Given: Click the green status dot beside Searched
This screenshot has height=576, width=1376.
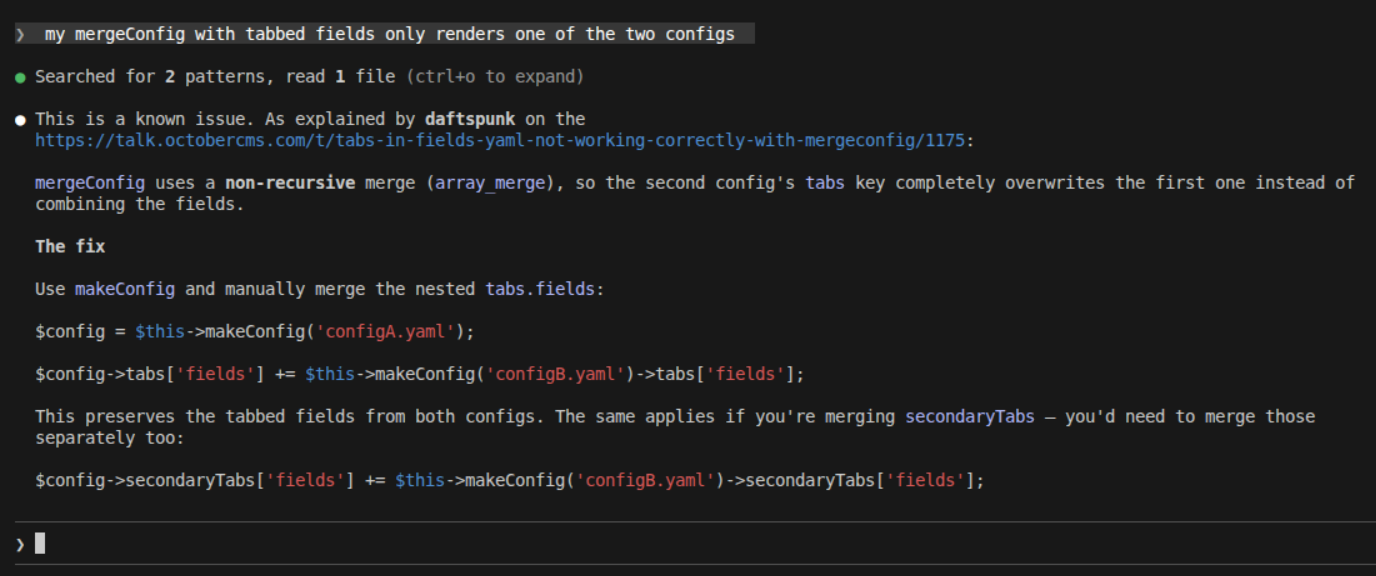Looking at the screenshot, I should (20, 78).
